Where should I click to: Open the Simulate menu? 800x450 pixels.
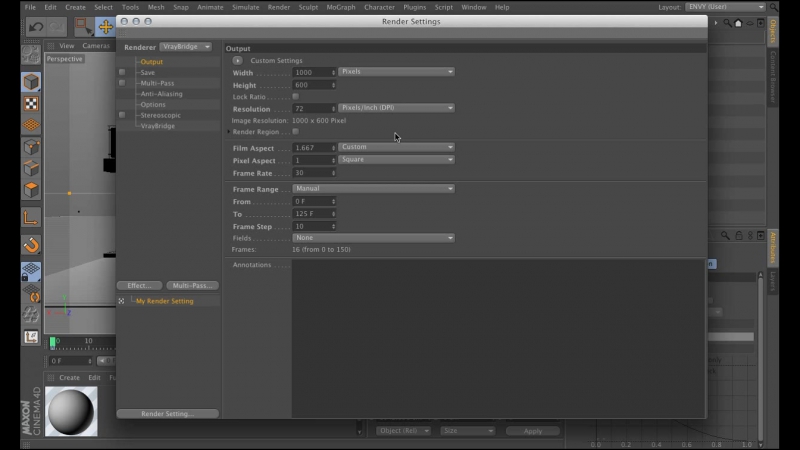(245, 7)
